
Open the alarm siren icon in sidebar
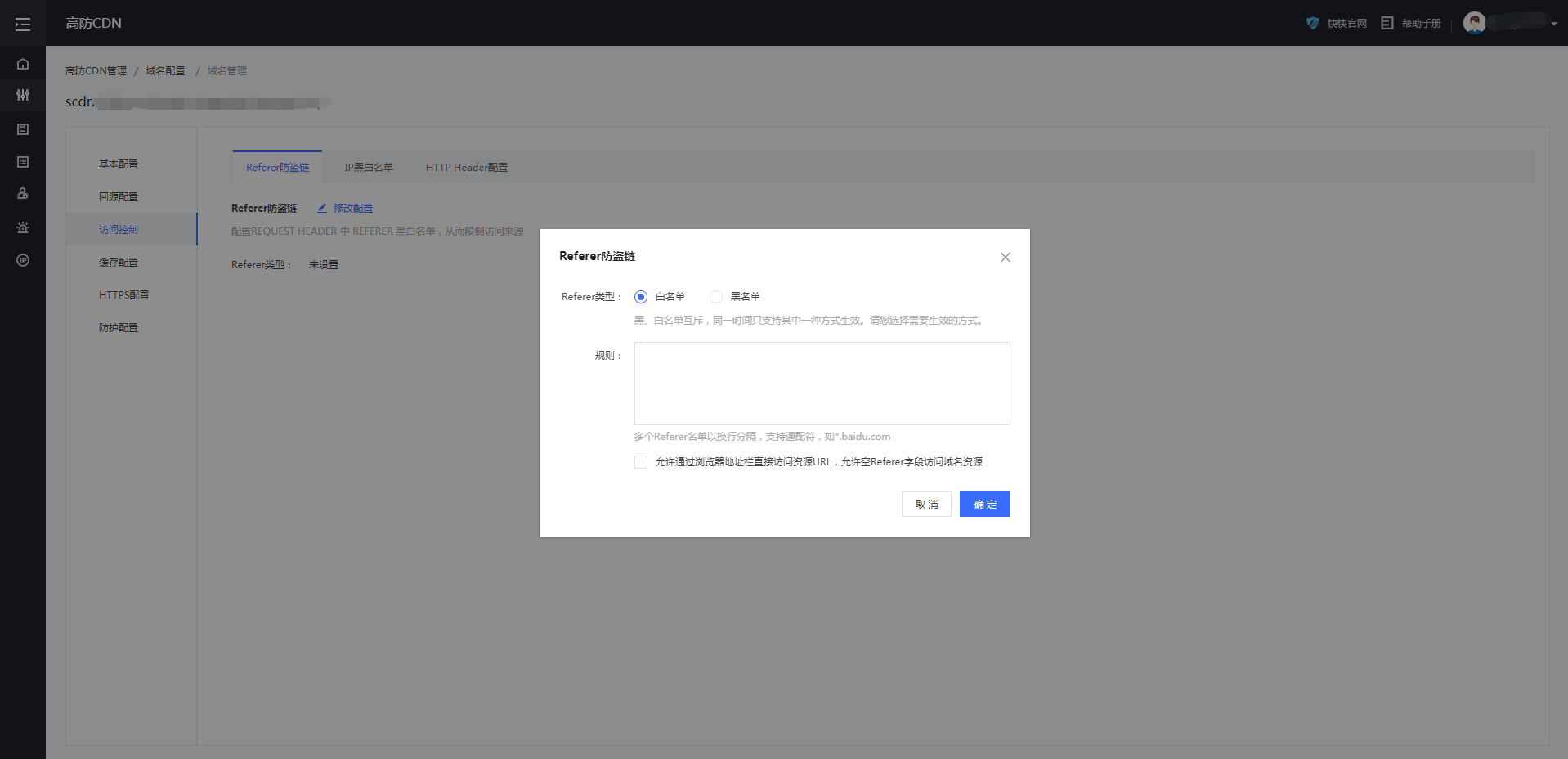(23, 227)
